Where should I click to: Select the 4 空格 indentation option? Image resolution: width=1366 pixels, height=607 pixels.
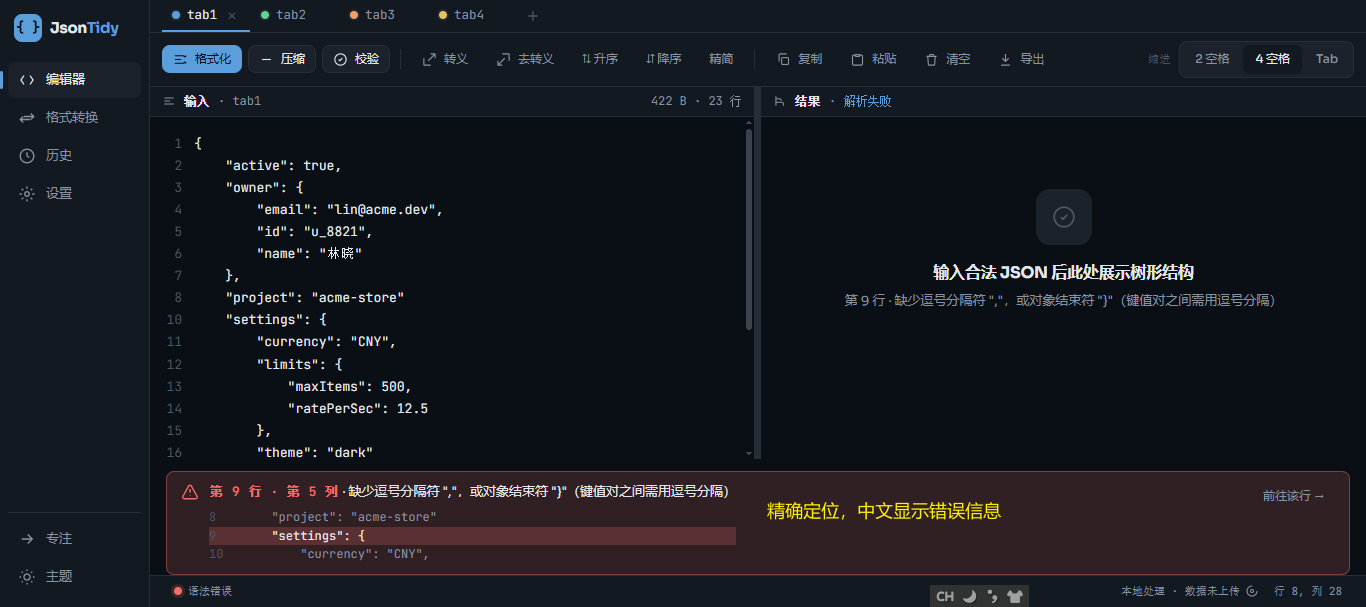[1273, 59]
